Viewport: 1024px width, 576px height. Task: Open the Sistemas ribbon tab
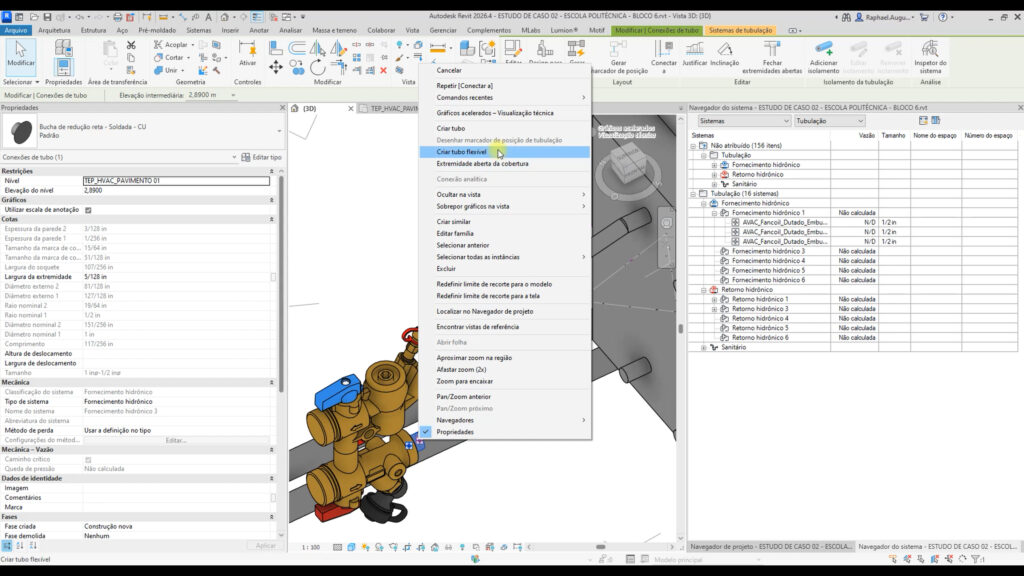tap(199, 30)
